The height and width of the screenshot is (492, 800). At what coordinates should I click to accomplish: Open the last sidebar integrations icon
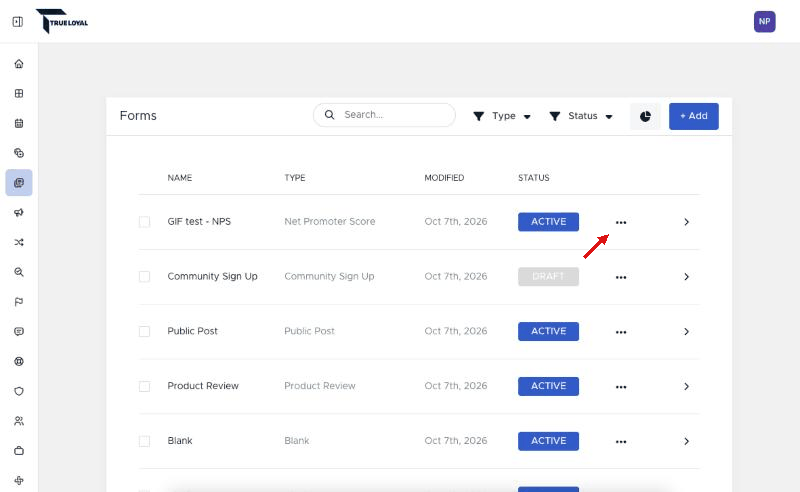(x=19, y=480)
